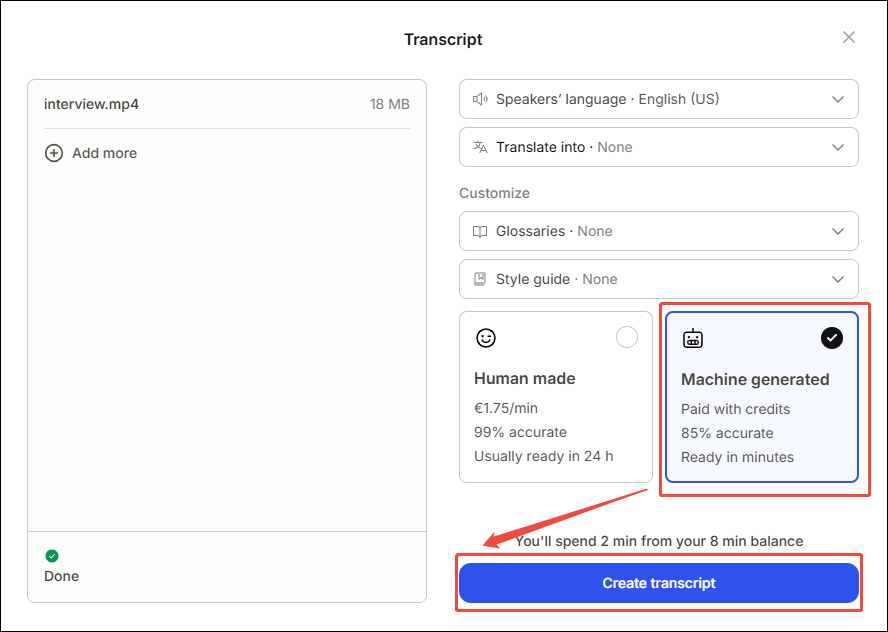Viewport: 888px width, 632px height.
Task: Click the Create transcript button
Action: click(658, 582)
